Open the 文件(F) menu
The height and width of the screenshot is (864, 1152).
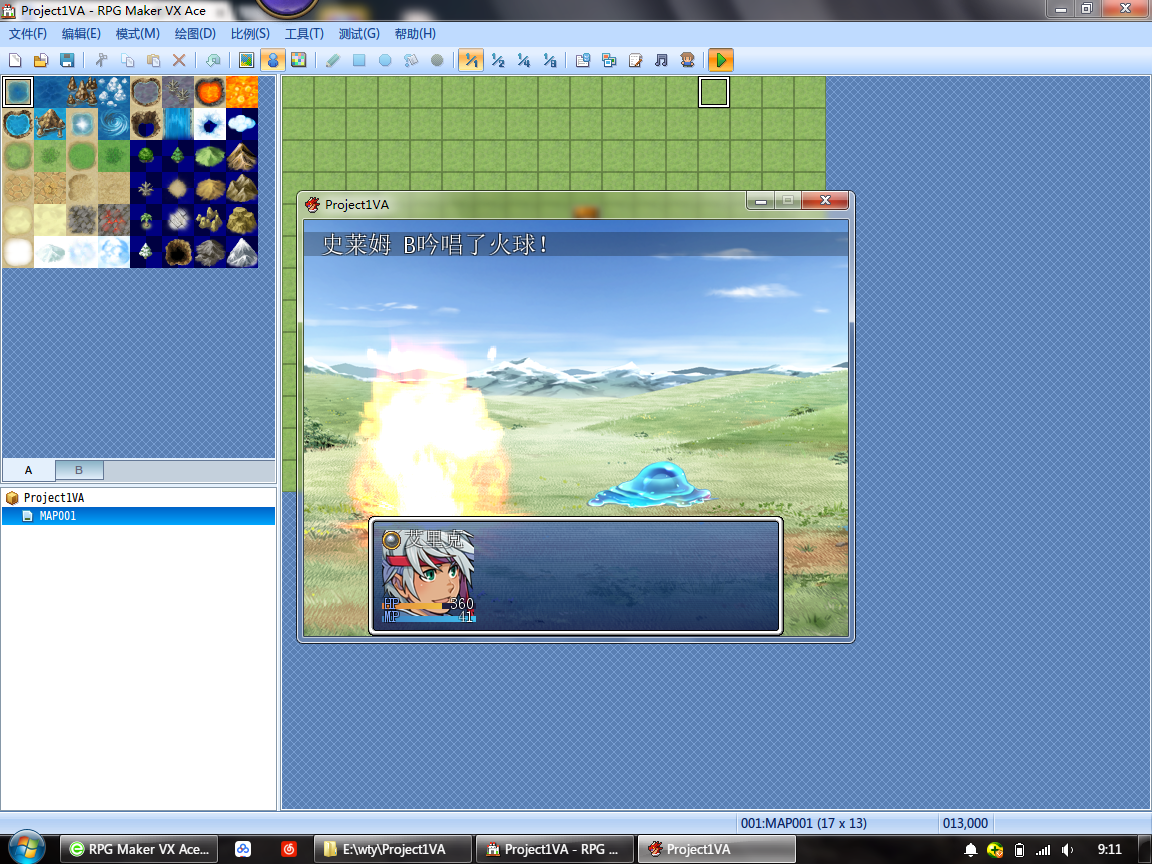click(x=28, y=34)
